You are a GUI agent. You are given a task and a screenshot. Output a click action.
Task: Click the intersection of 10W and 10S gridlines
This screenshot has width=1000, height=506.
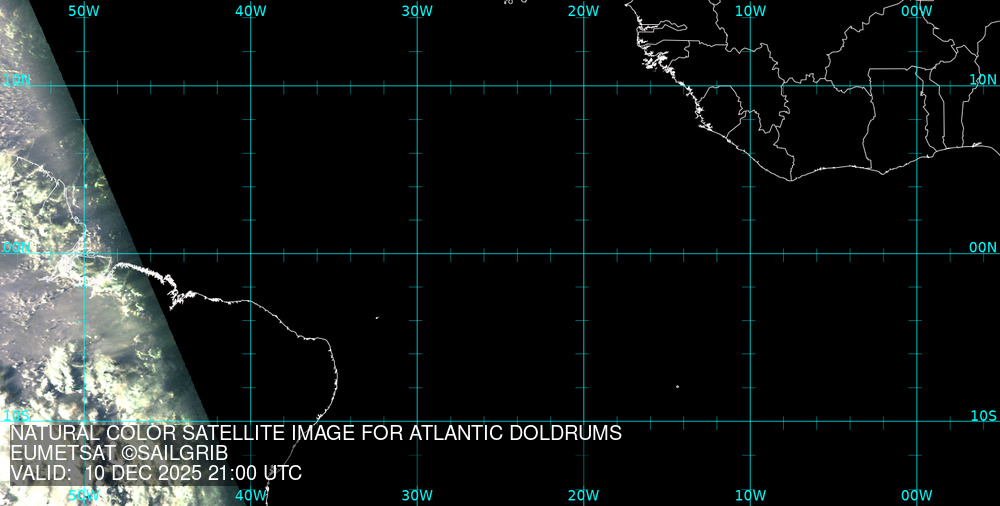(750, 421)
